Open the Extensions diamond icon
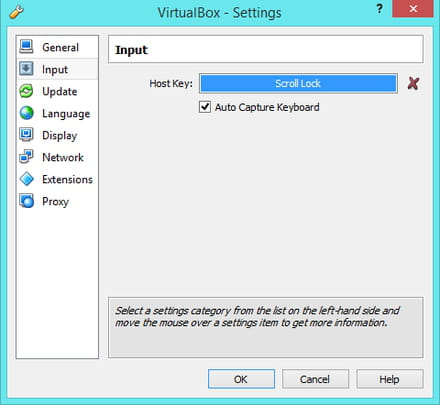The width and height of the screenshot is (440, 405). coord(26,179)
